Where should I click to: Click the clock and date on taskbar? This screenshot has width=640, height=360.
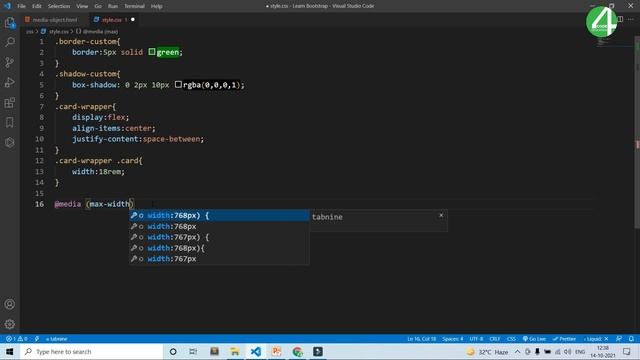click(602, 351)
